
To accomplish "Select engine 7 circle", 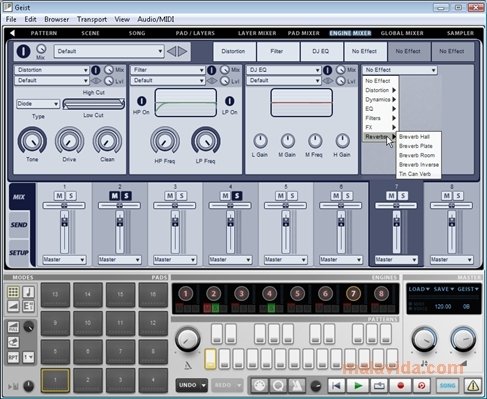I will 353,294.
